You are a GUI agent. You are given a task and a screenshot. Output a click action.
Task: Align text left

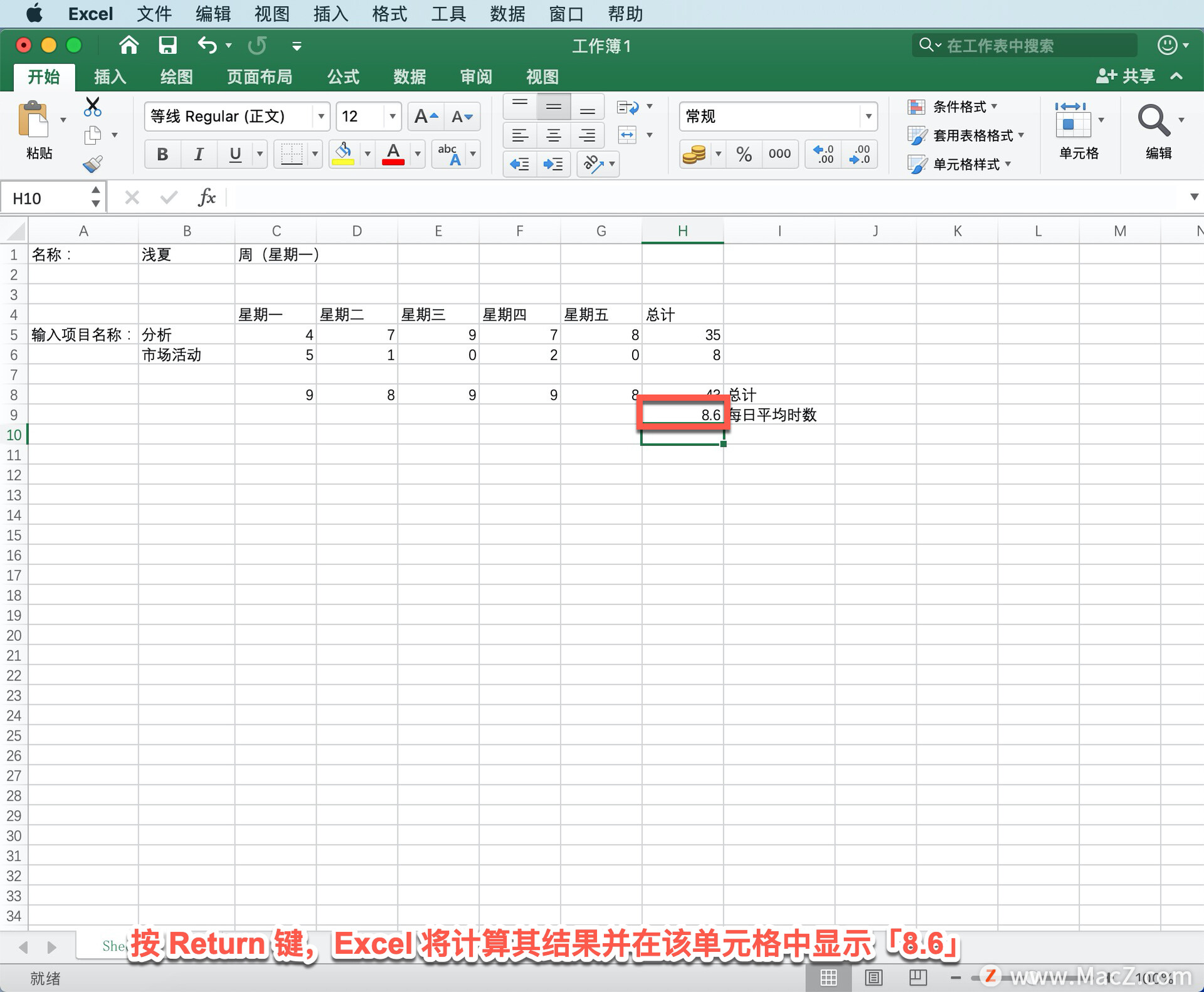520,135
